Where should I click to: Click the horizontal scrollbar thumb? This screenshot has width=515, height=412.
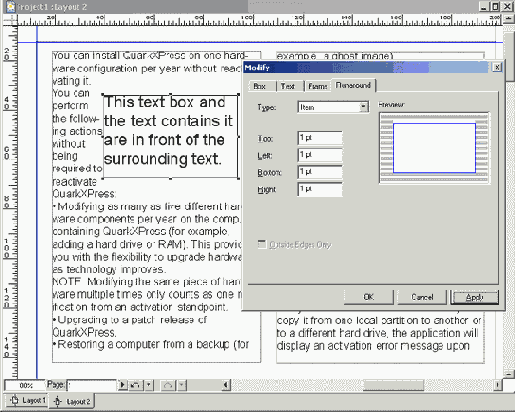[x=393, y=385]
